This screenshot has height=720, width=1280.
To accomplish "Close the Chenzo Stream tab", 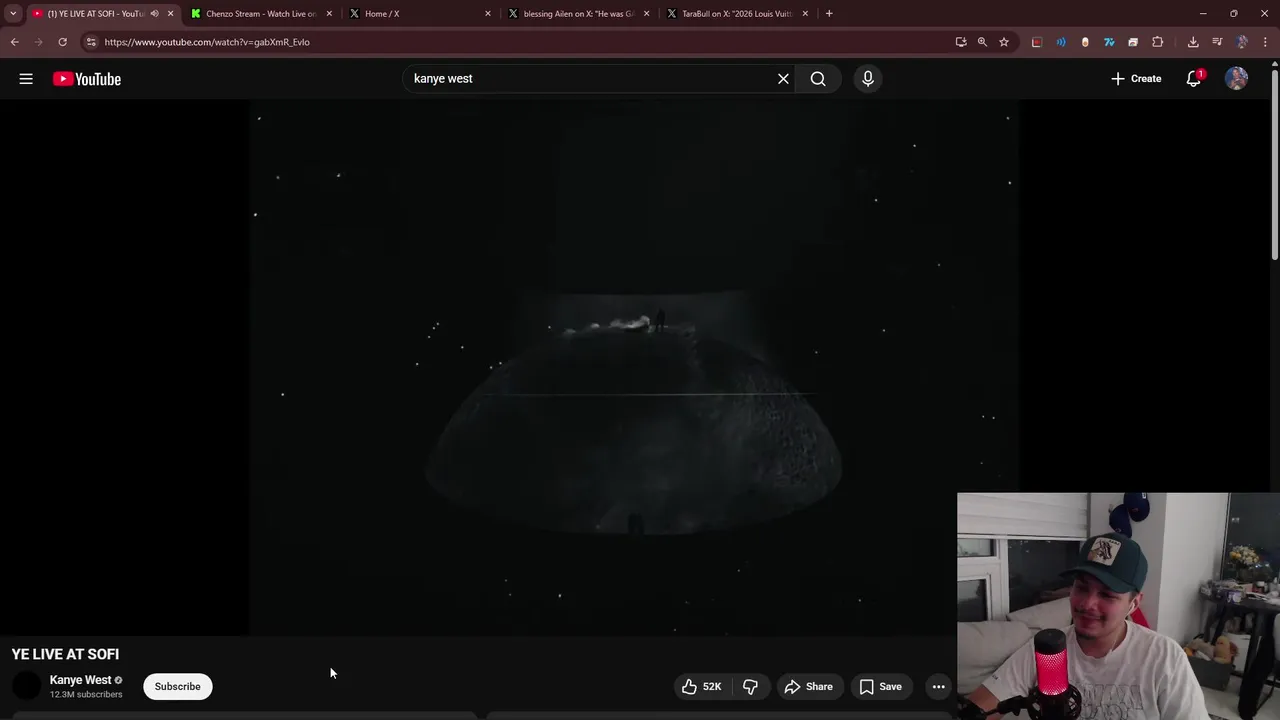I will point(329,14).
